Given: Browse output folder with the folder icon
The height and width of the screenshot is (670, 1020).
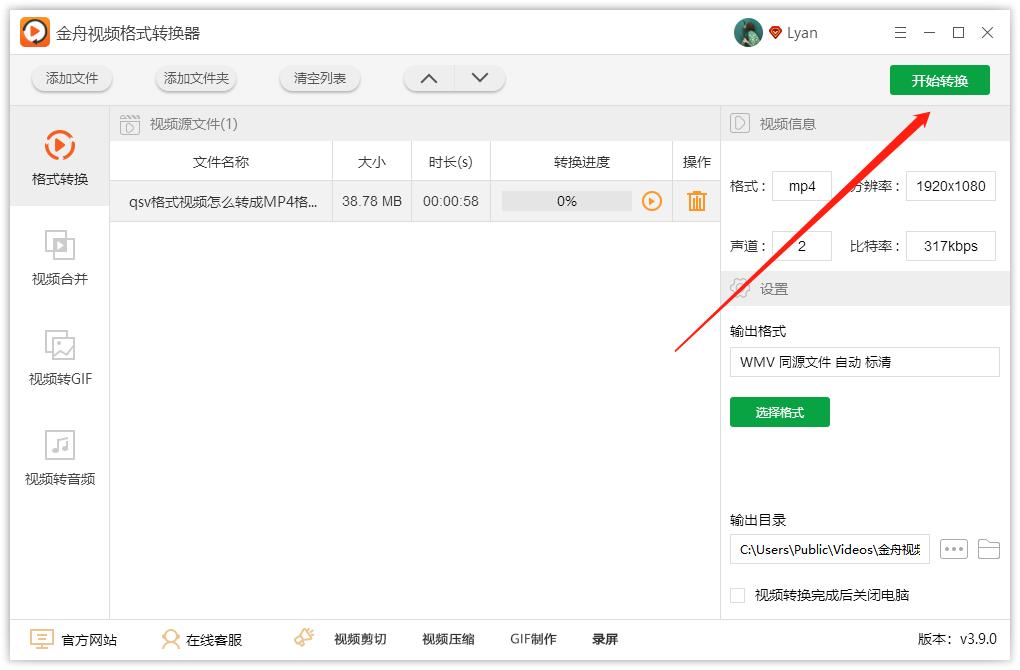Looking at the screenshot, I should click(x=988, y=549).
